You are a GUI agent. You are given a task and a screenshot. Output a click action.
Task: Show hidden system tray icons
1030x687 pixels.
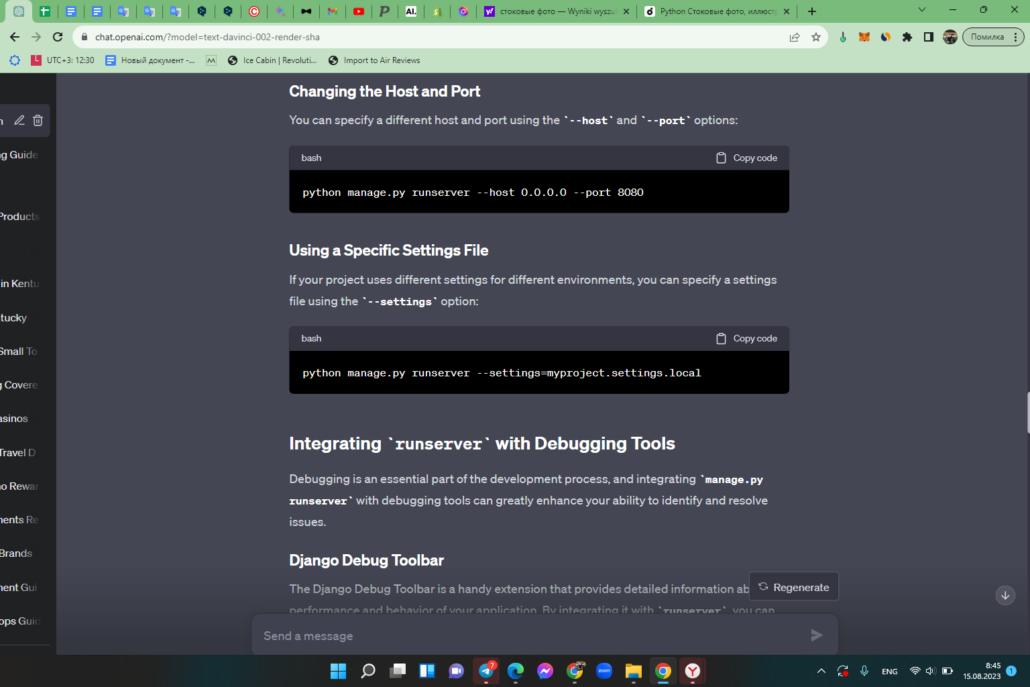coord(821,671)
